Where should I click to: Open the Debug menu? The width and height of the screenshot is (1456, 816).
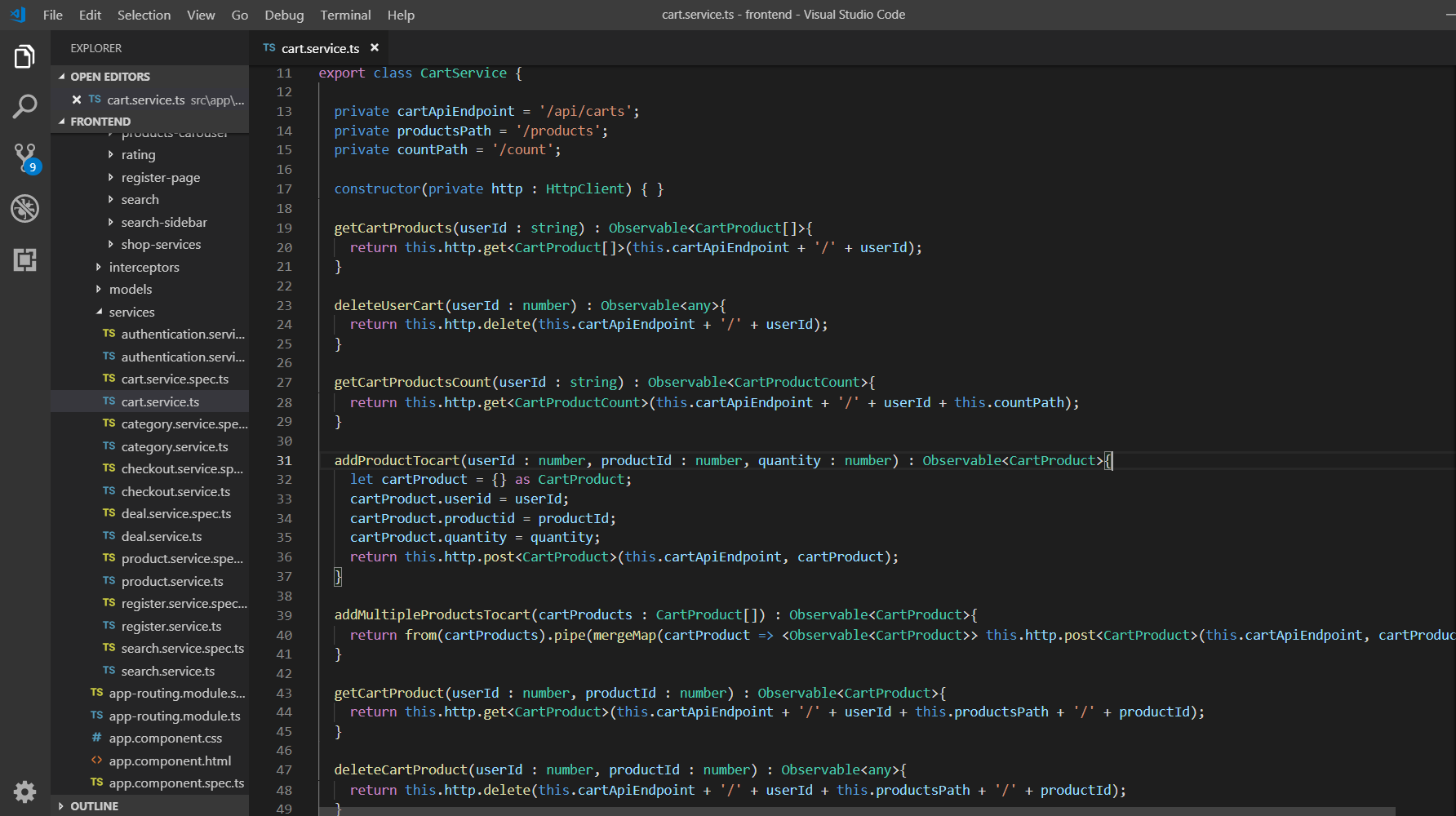click(284, 15)
